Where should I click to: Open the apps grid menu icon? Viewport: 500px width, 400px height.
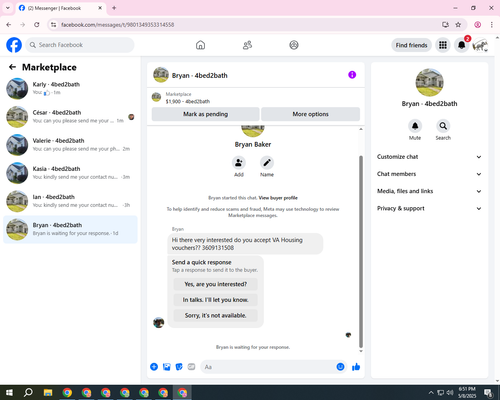point(443,45)
